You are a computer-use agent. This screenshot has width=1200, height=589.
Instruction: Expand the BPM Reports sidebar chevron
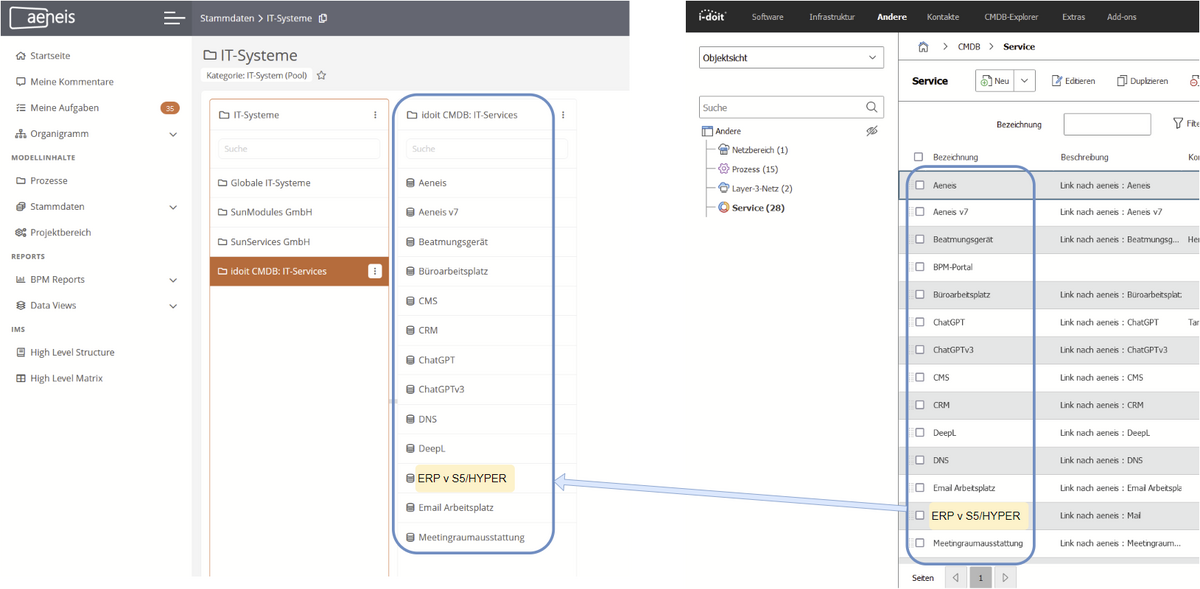pos(173,280)
